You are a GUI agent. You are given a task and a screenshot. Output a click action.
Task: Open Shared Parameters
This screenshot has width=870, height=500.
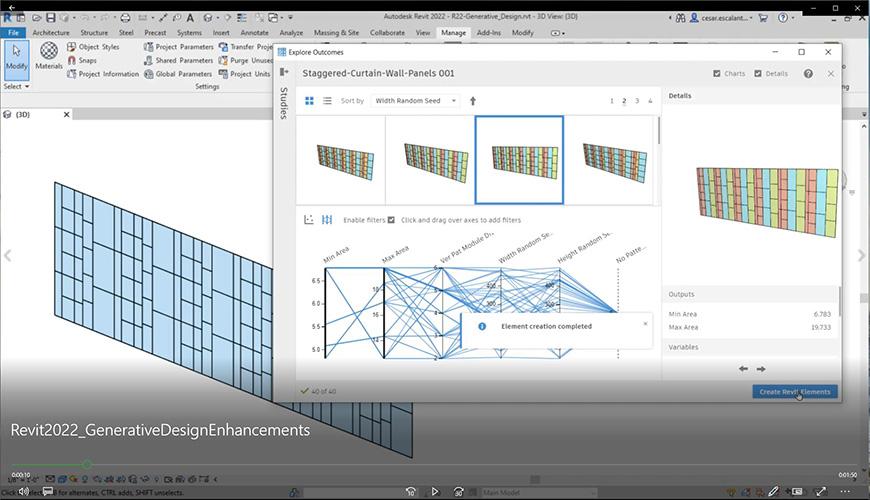[178, 60]
